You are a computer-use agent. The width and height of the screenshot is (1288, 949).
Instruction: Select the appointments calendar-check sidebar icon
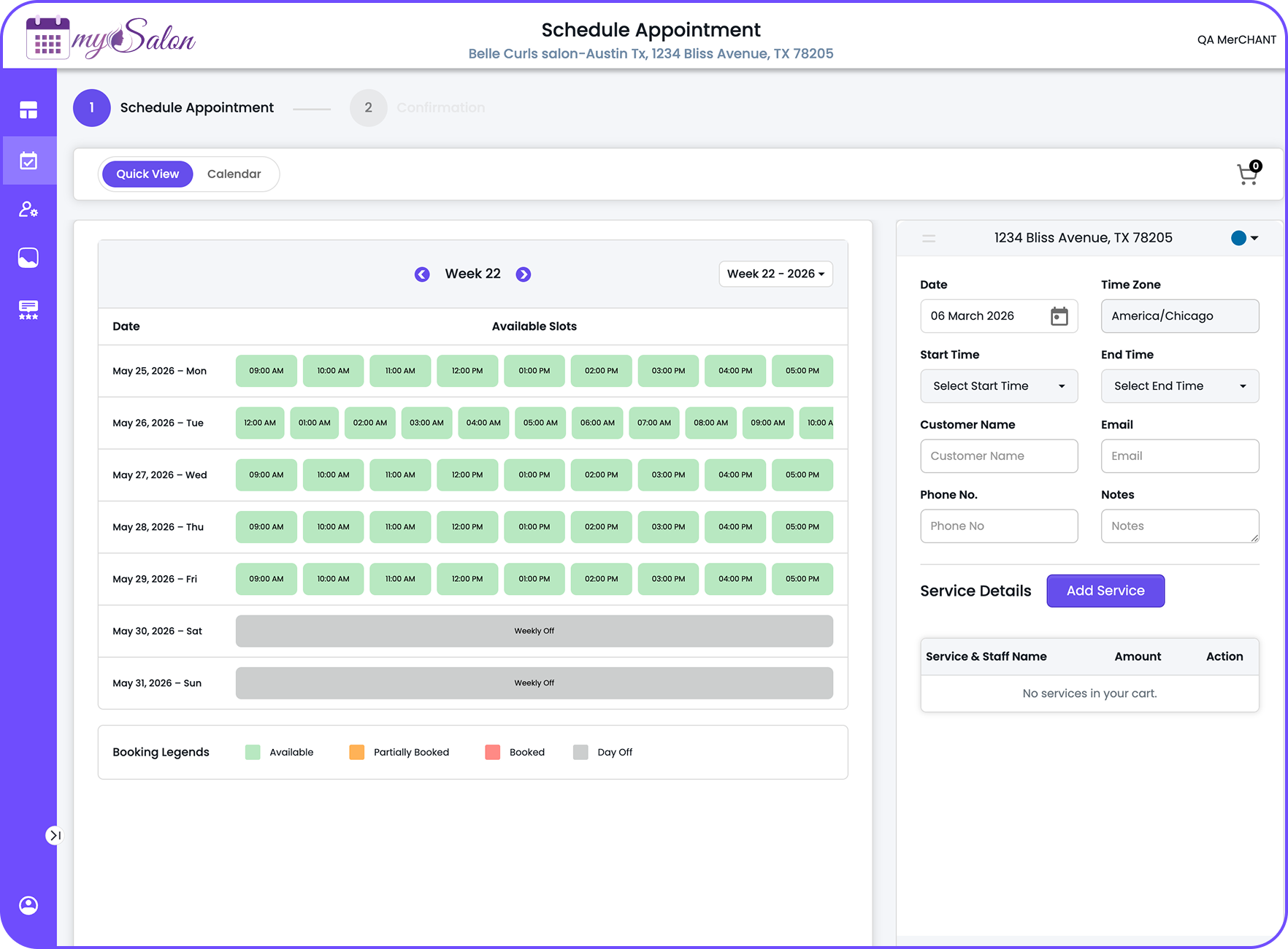(x=28, y=161)
